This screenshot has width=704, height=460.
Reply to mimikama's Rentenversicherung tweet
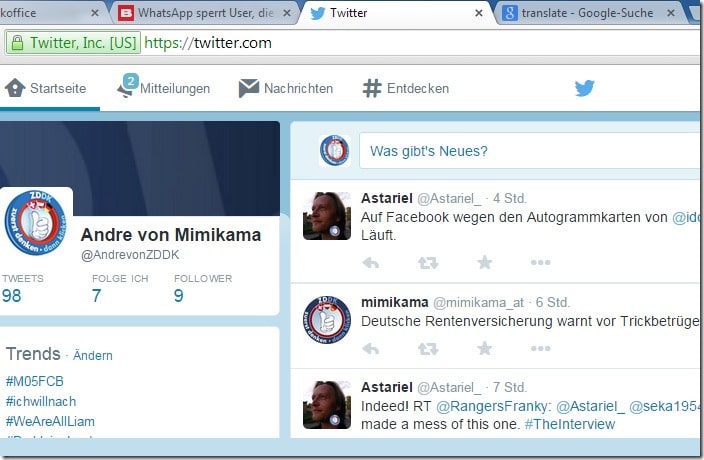pyautogui.click(x=371, y=348)
